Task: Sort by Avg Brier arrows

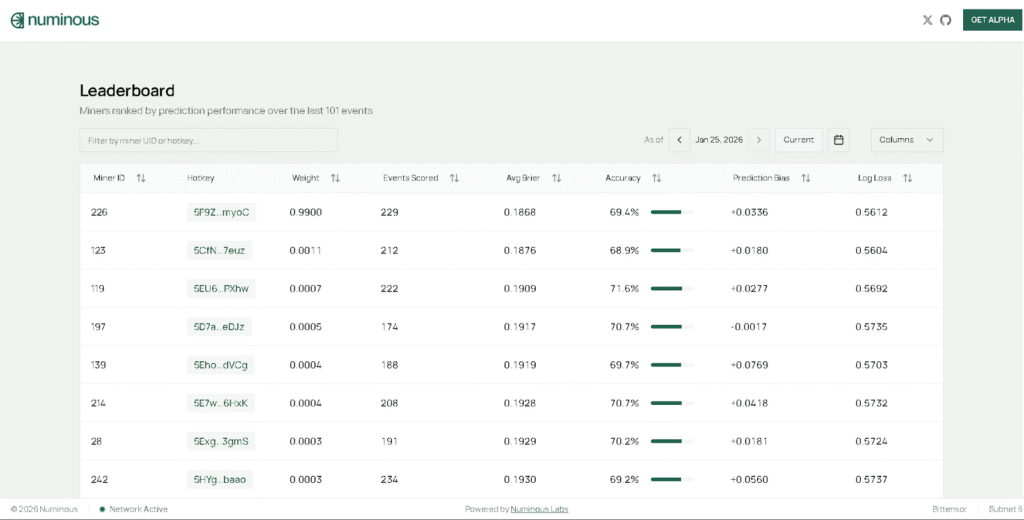Action: [x=556, y=178]
